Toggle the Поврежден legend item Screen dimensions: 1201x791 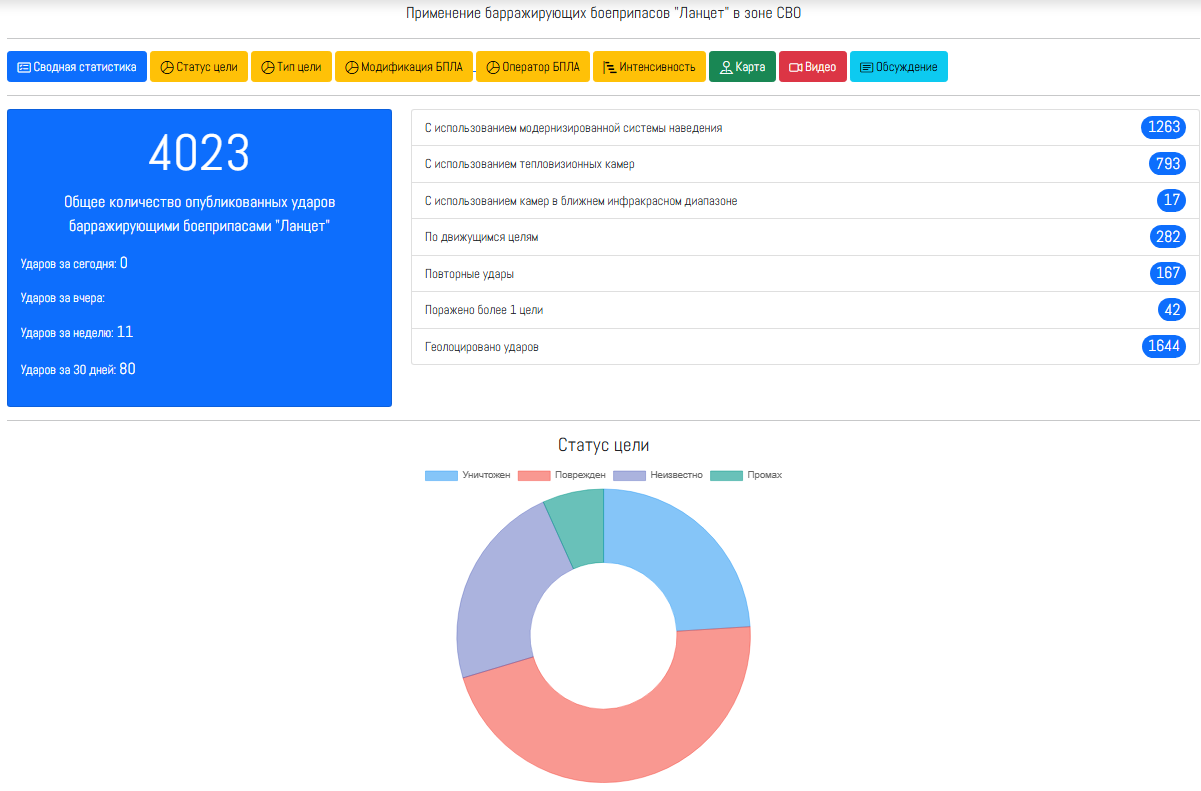pos(562,475)
